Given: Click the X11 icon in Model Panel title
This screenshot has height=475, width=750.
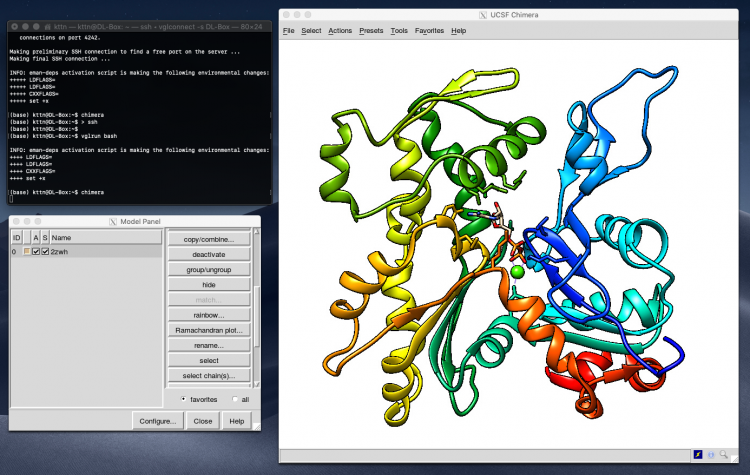Looking at the screenshot, I should click(112, 222).
